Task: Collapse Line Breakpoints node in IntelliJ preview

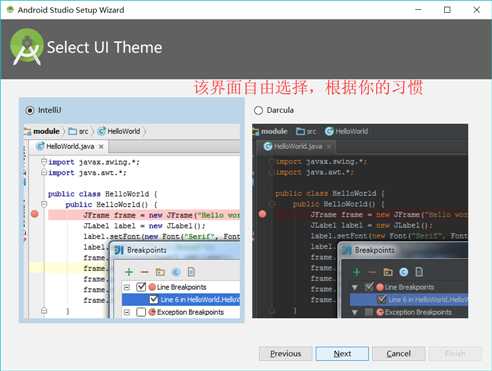Action: 127,287
